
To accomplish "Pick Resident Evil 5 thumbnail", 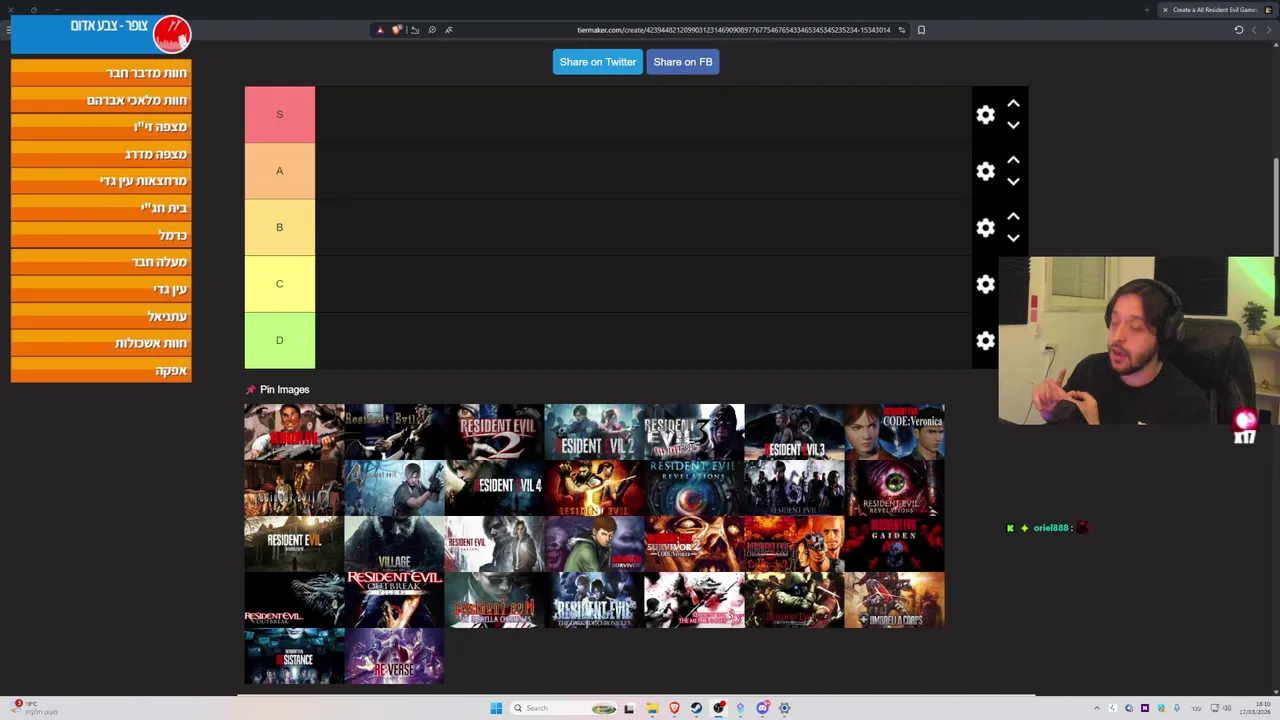I will point(594,488).
